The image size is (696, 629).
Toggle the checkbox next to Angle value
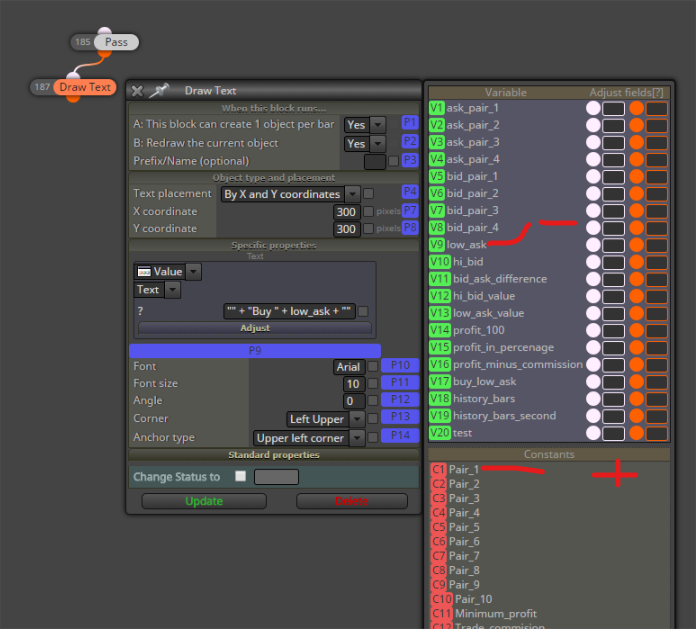pyautogui.click(x=373, y=400)
